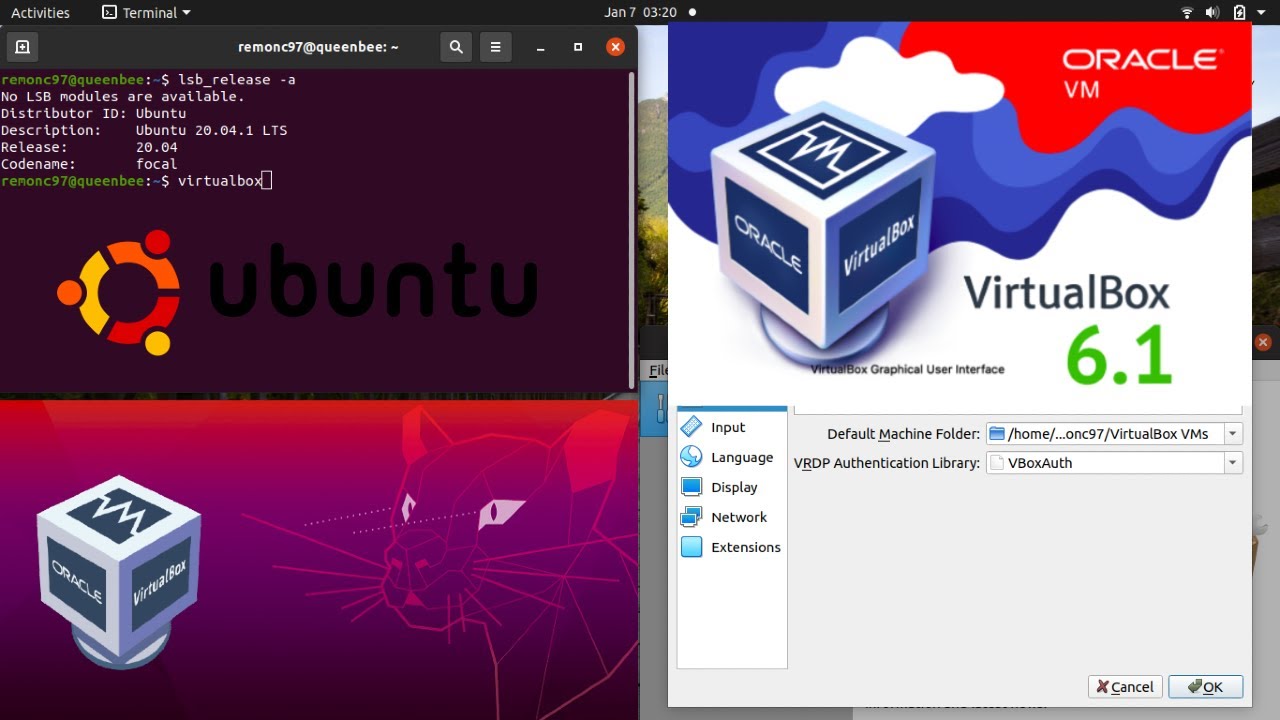
Task: Open the system menu arrow in top bar
Action: pos(1262,13)
